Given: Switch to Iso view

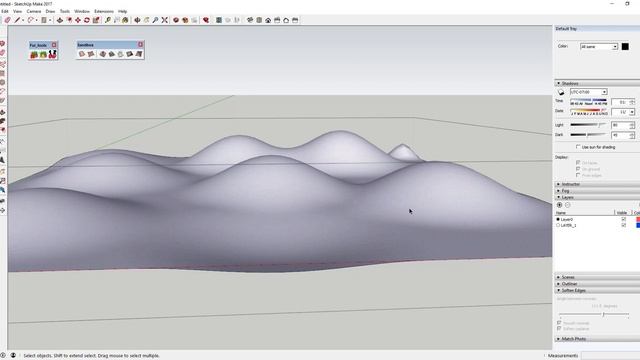Looking at the screenshot, I should point(250,20).
